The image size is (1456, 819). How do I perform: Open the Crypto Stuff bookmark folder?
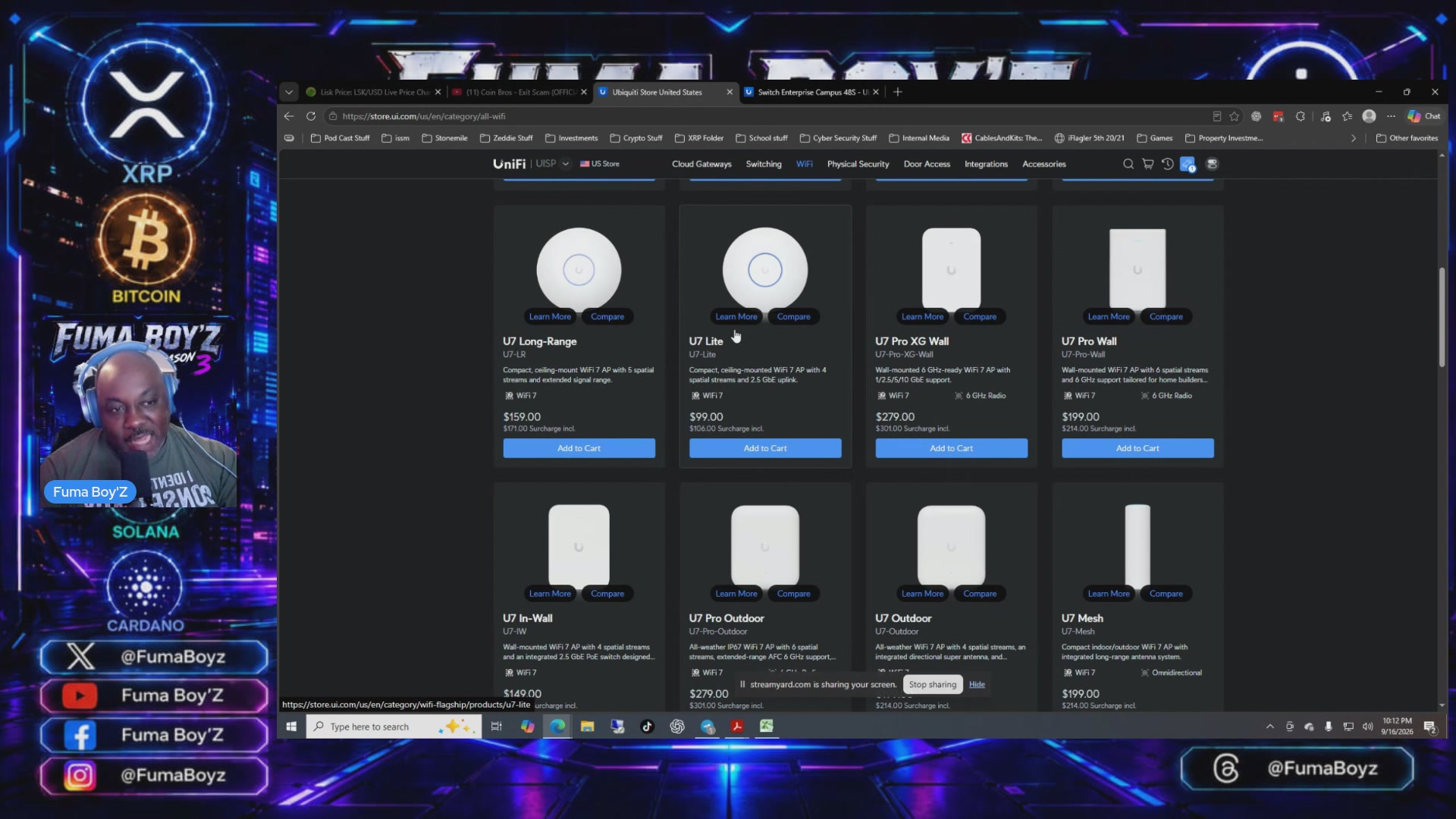(x=636, y=138)
